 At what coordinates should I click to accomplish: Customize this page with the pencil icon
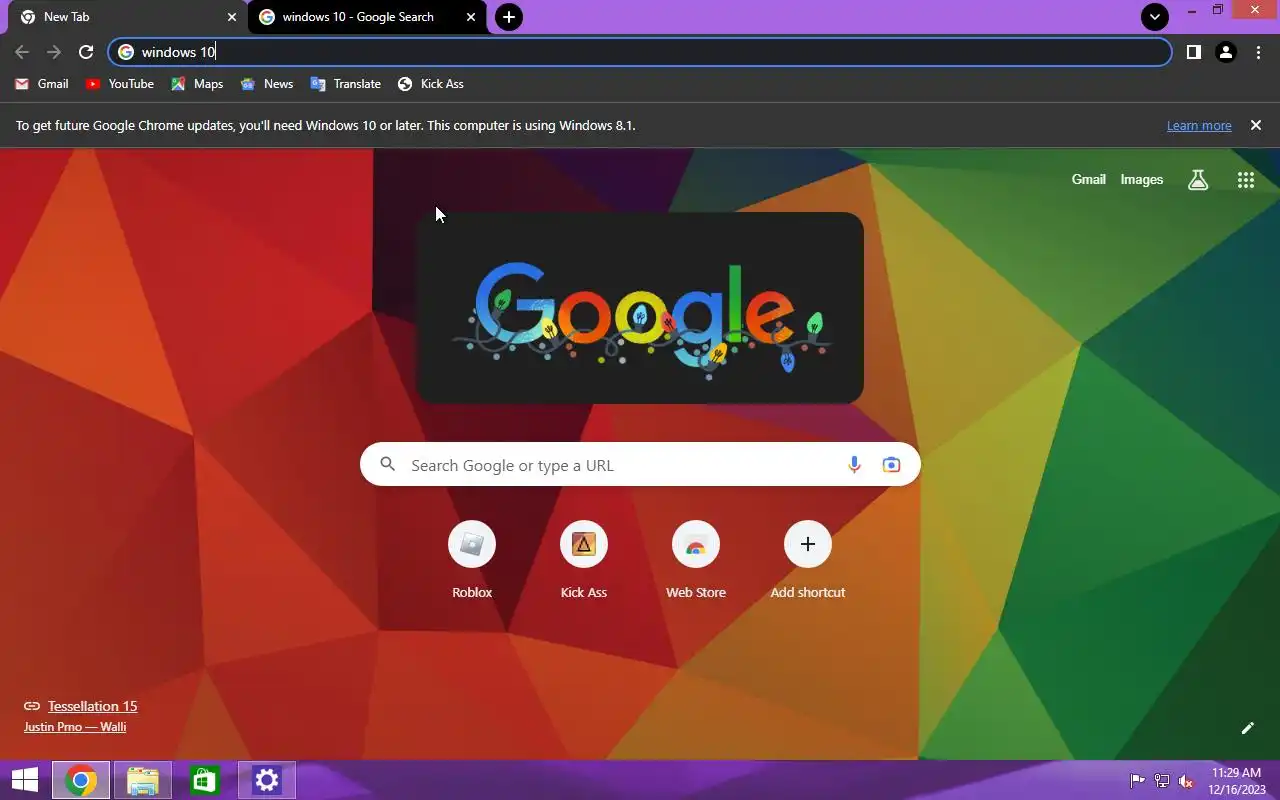coord(1247,728)
